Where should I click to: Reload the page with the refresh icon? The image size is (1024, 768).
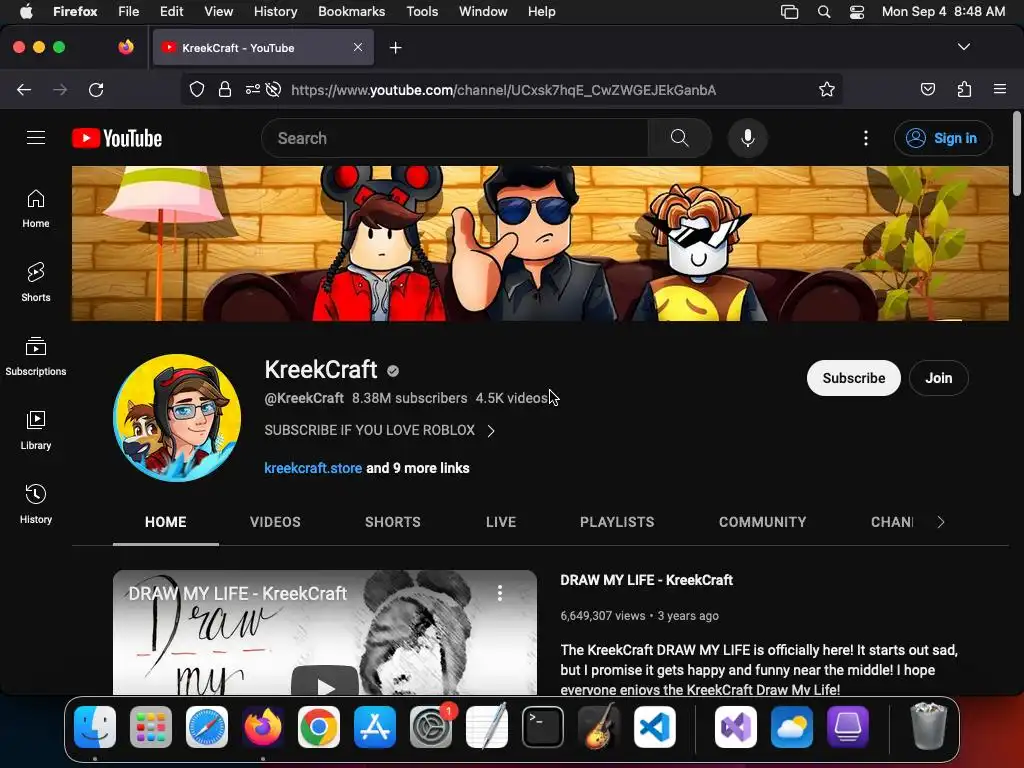96,89
